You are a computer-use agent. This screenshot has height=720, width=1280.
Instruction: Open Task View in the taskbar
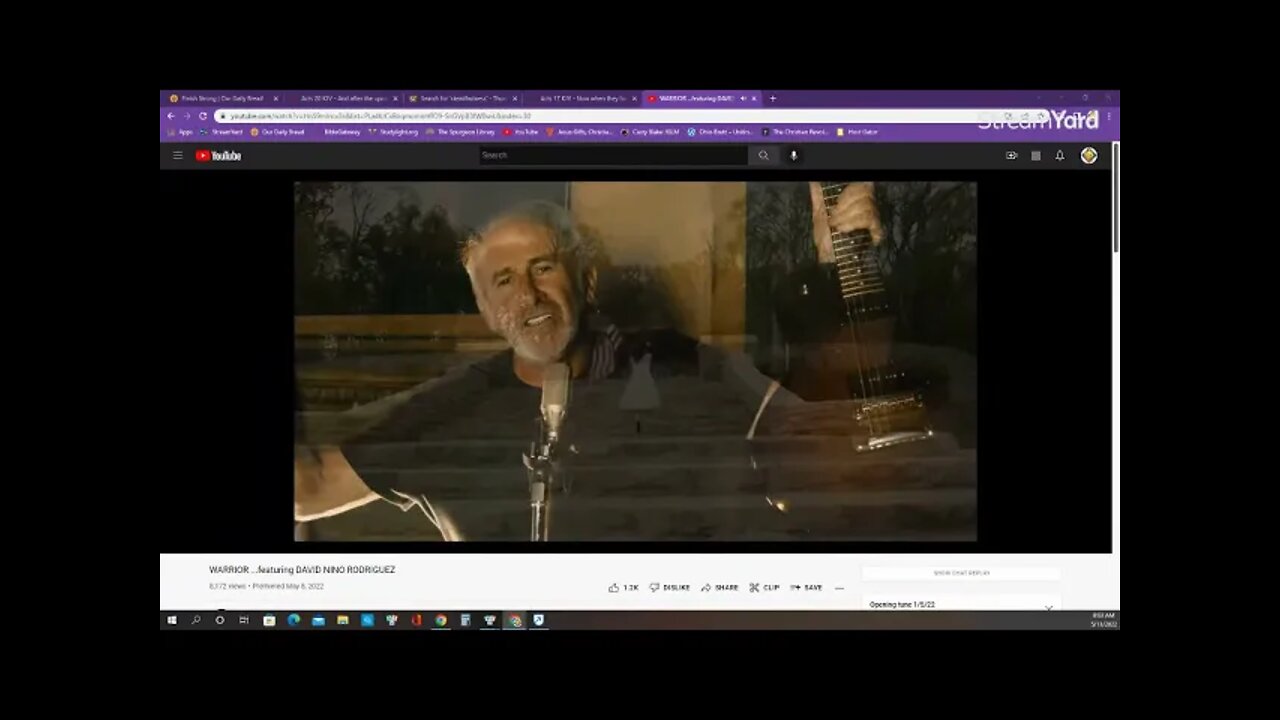pyautogui.click(x=244, y=620)
